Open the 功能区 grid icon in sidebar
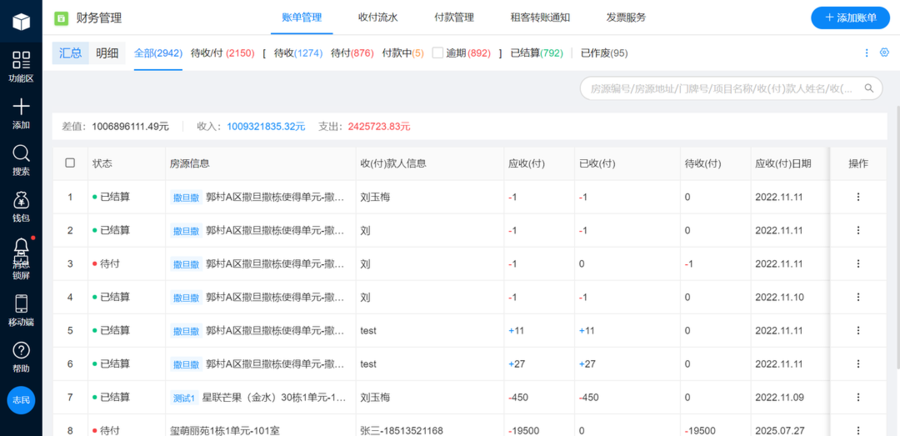The image size is (900, 436). click(21, 60)
